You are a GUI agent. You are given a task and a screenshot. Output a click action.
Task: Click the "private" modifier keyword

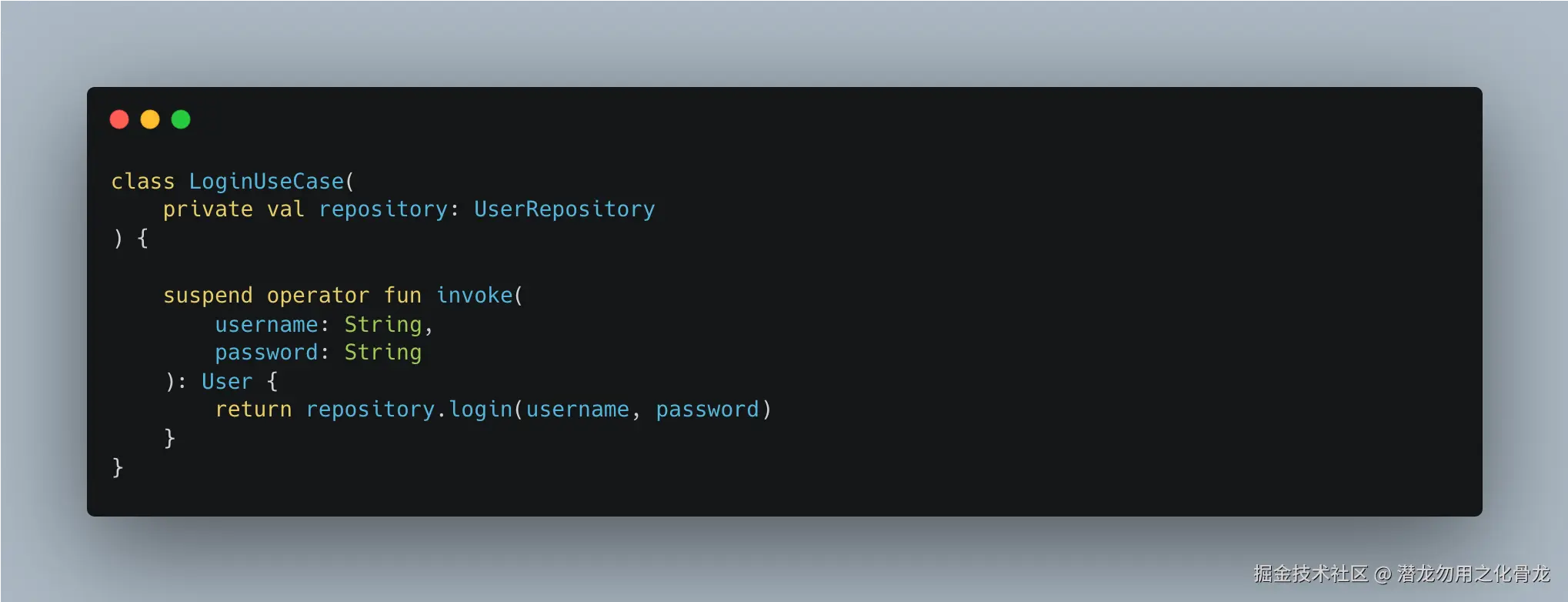click(208, 209)
